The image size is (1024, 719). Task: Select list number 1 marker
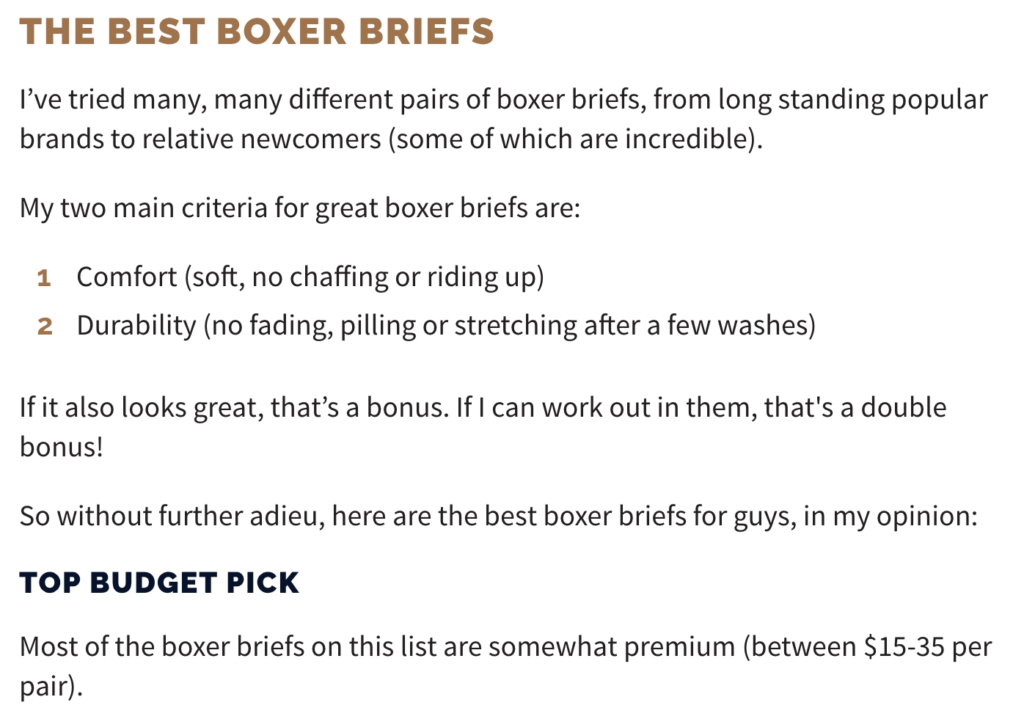[x=44, y=278]
